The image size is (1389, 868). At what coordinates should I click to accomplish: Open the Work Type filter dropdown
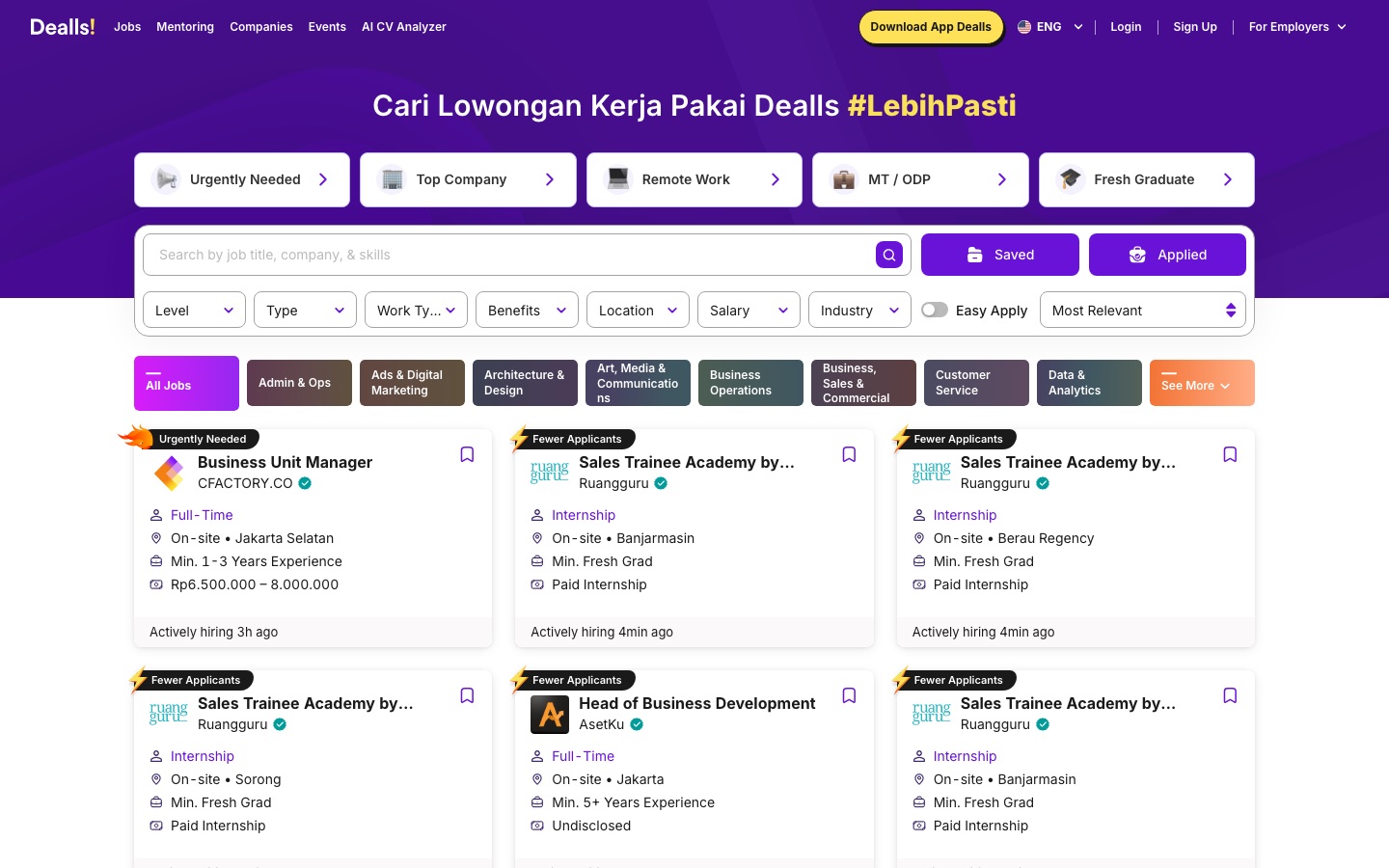[417, 310]
